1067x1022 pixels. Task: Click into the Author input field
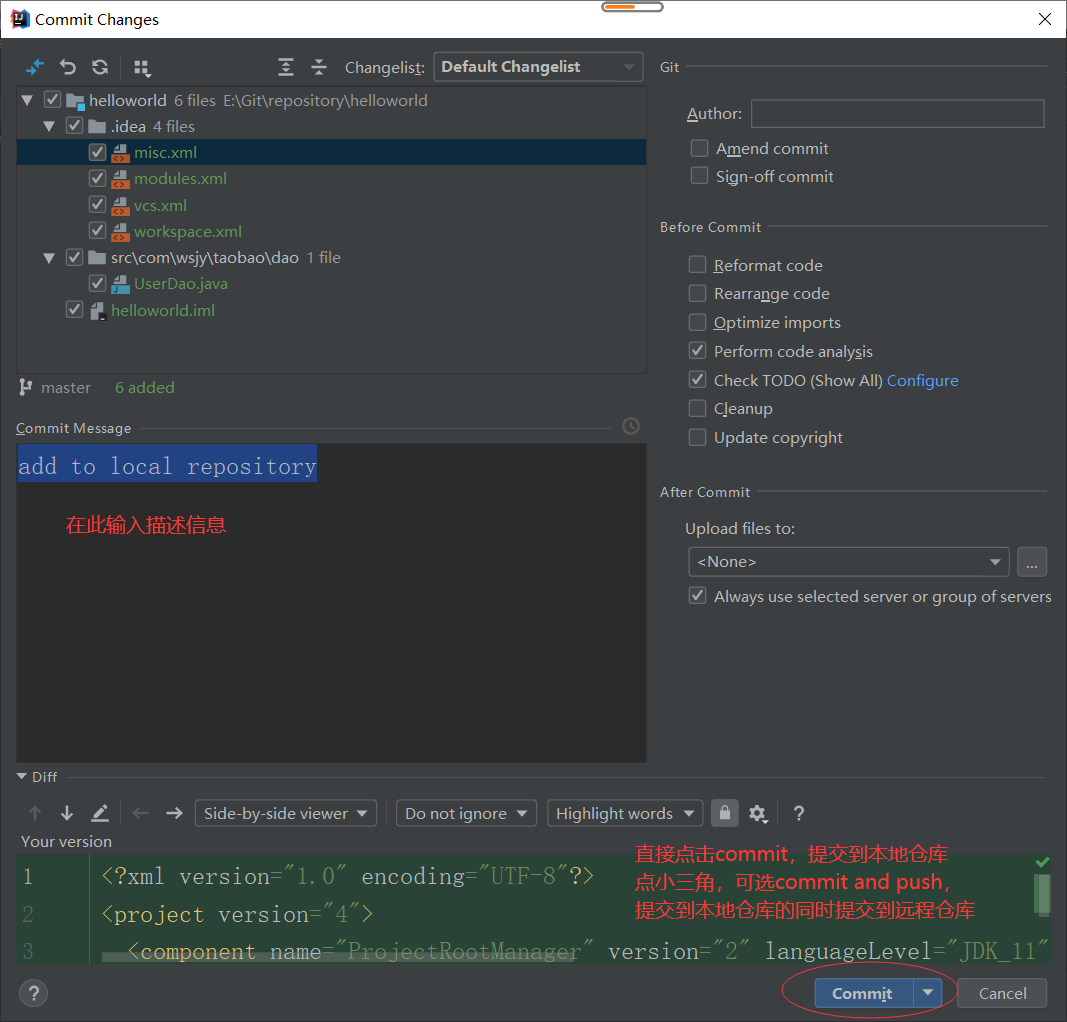pyautogui.click(x=897, y=113)
